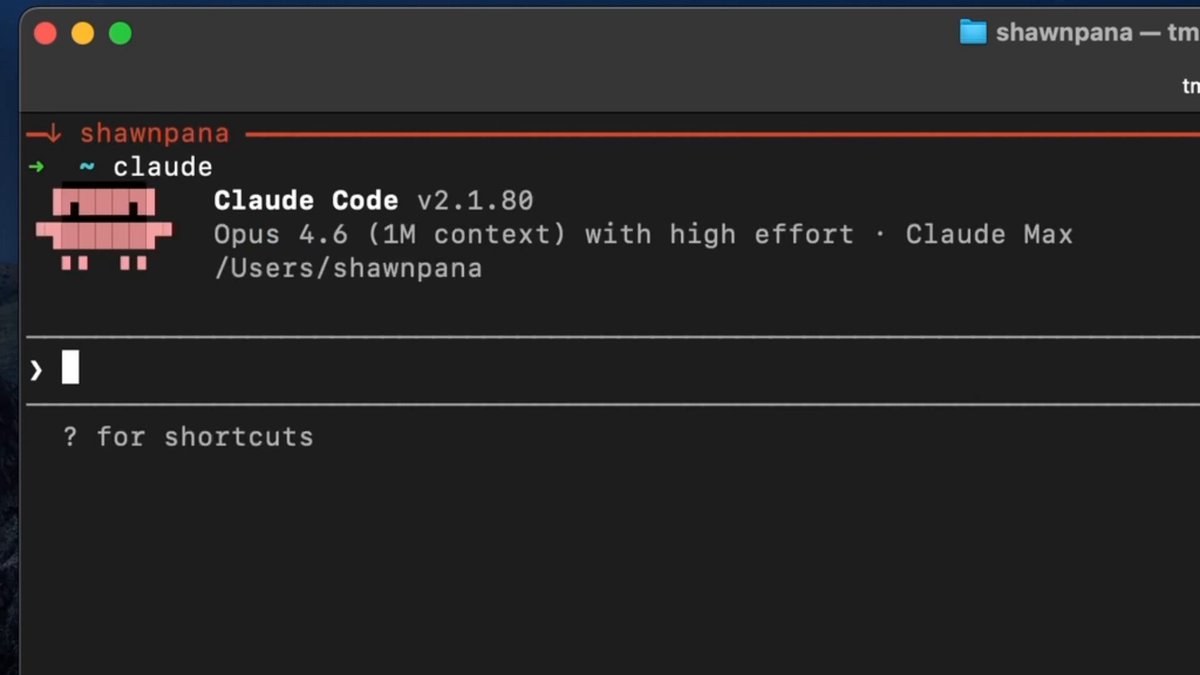1200x675 pixels.
Task: Click the /Users/shawnpana directory path
Action: (347, 267)
